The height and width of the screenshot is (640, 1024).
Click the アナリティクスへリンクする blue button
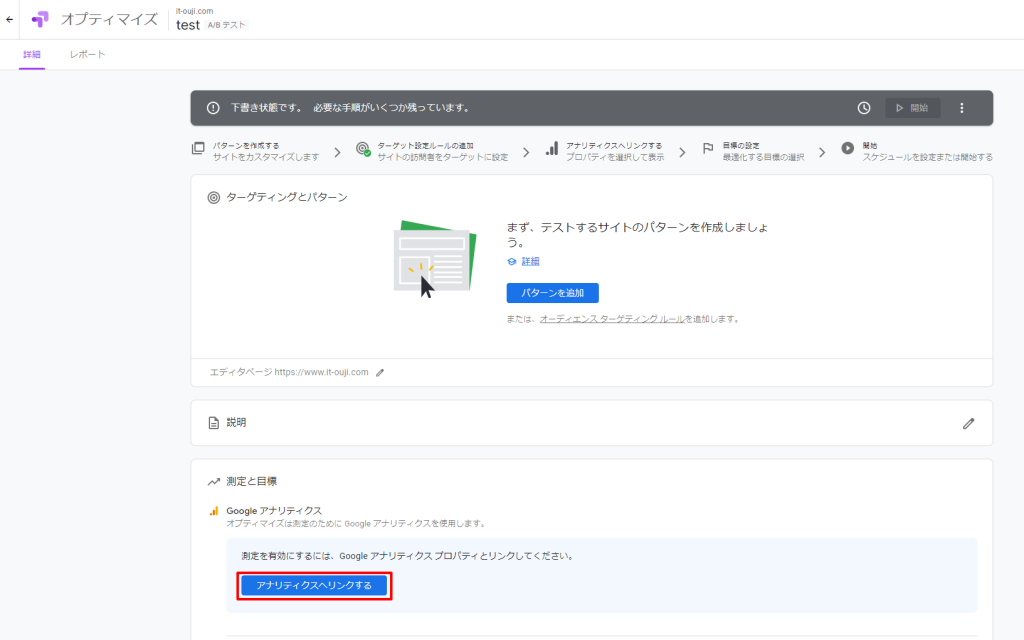[x=314, y=585]
